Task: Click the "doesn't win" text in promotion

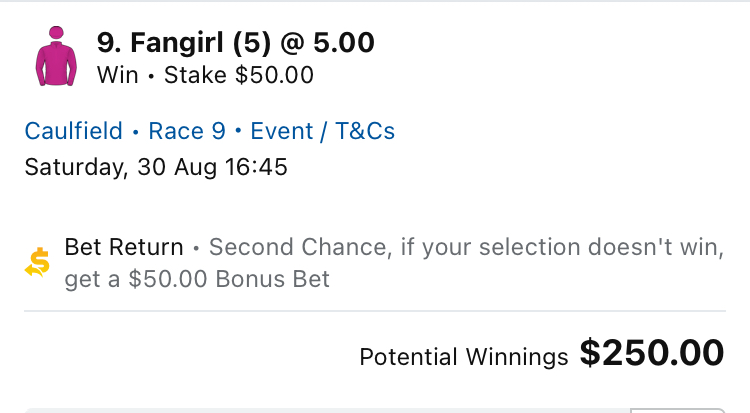Action: tap(655, 247)
